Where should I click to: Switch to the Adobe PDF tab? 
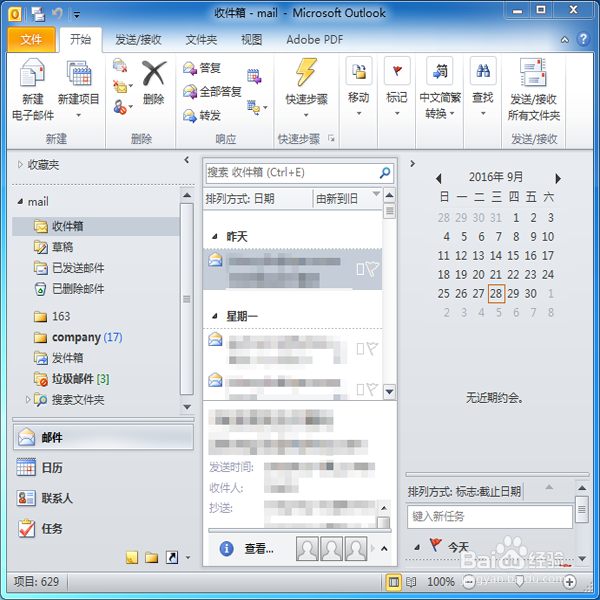[315, 39]
